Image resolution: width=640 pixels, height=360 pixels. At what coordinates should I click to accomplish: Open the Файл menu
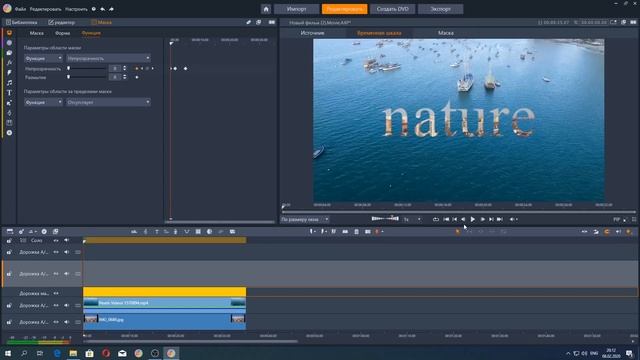point(20,9)
